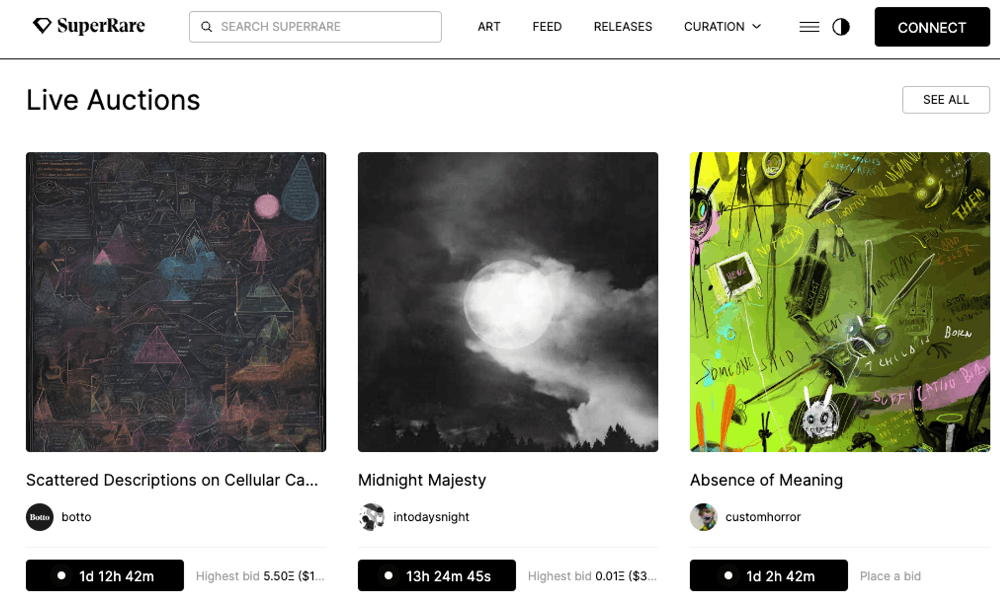Click Place a bid on Absence of Meaning
Screen dimensions: 1000x601
[890, 576]
